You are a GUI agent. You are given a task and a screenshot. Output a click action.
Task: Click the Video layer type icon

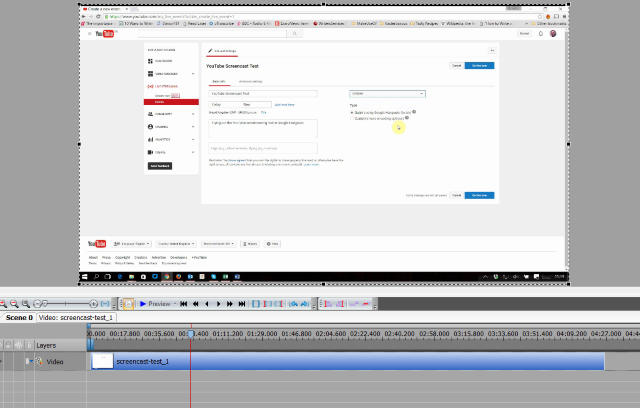[39, 361]
